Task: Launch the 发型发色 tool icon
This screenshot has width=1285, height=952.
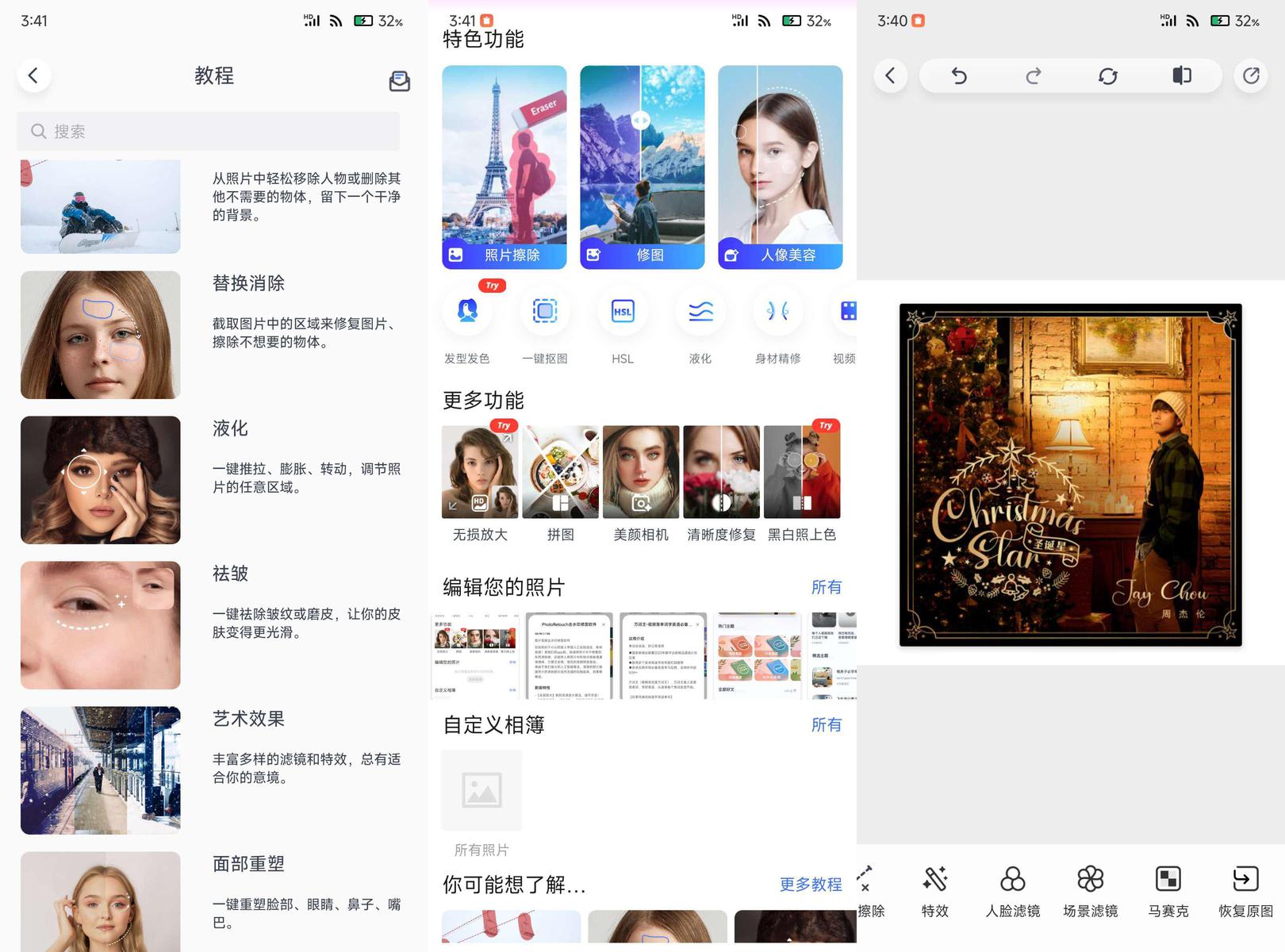Action: pyautogui.click(x=467, y=311)
